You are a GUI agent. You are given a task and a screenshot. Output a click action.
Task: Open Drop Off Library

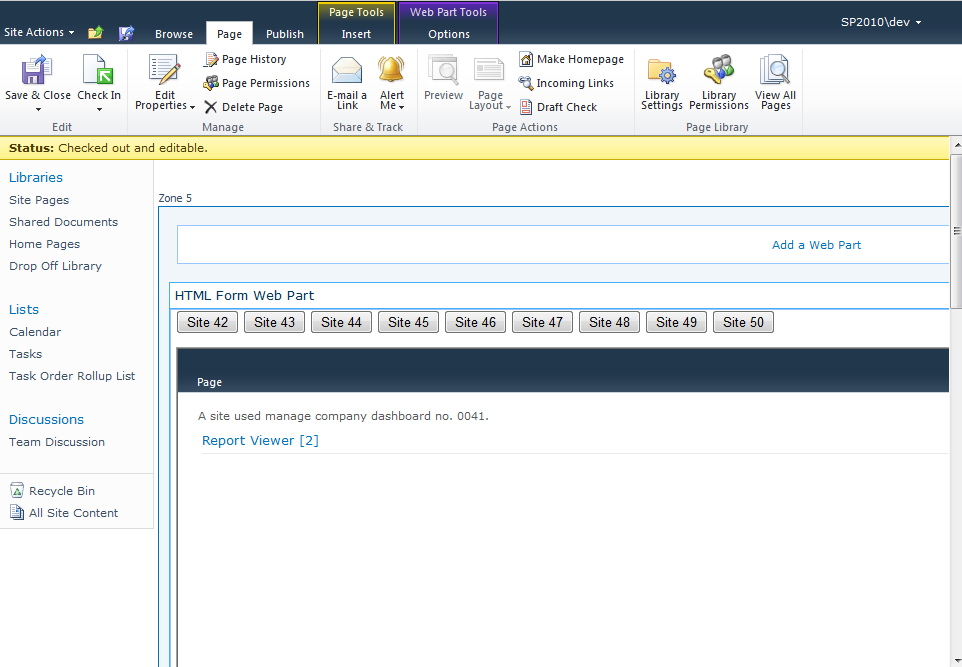pos(55,266)
